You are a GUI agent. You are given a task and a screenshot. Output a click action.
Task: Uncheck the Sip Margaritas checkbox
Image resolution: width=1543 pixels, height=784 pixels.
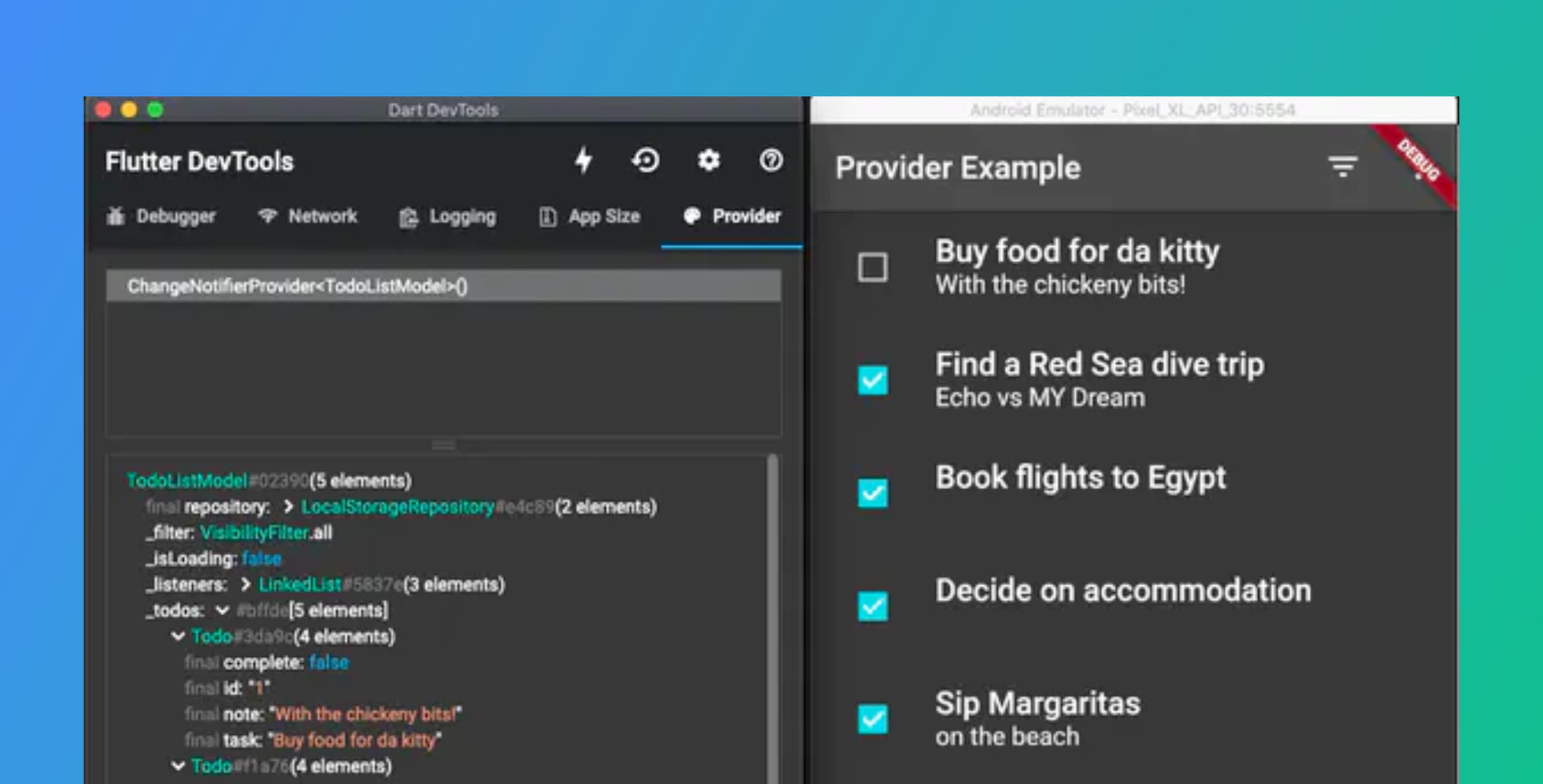click(x=872, y=719)
